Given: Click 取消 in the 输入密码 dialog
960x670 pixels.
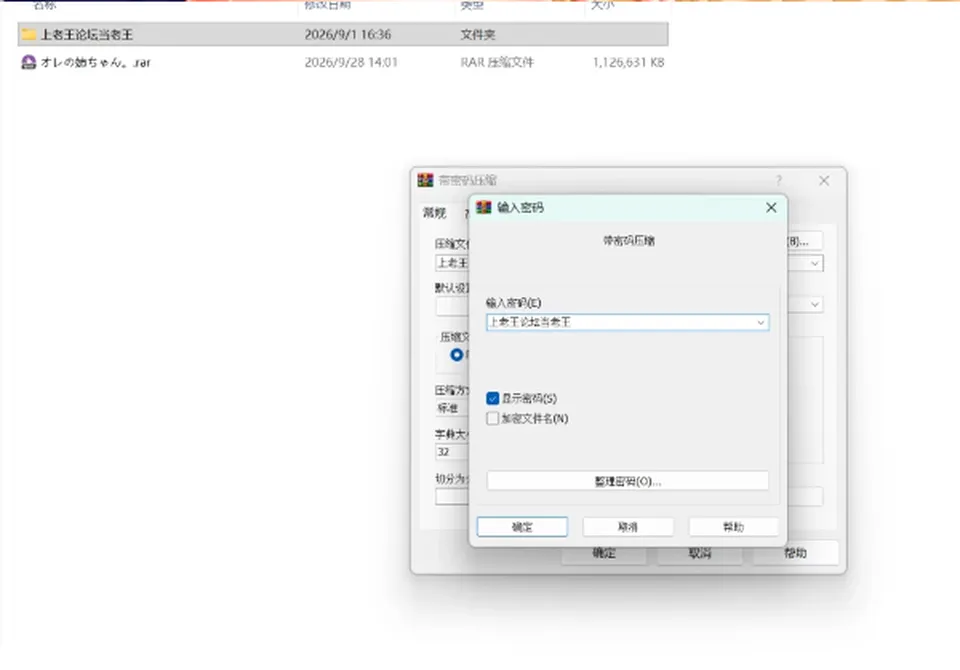Looking at the screenshot, I should coord(628,527).
